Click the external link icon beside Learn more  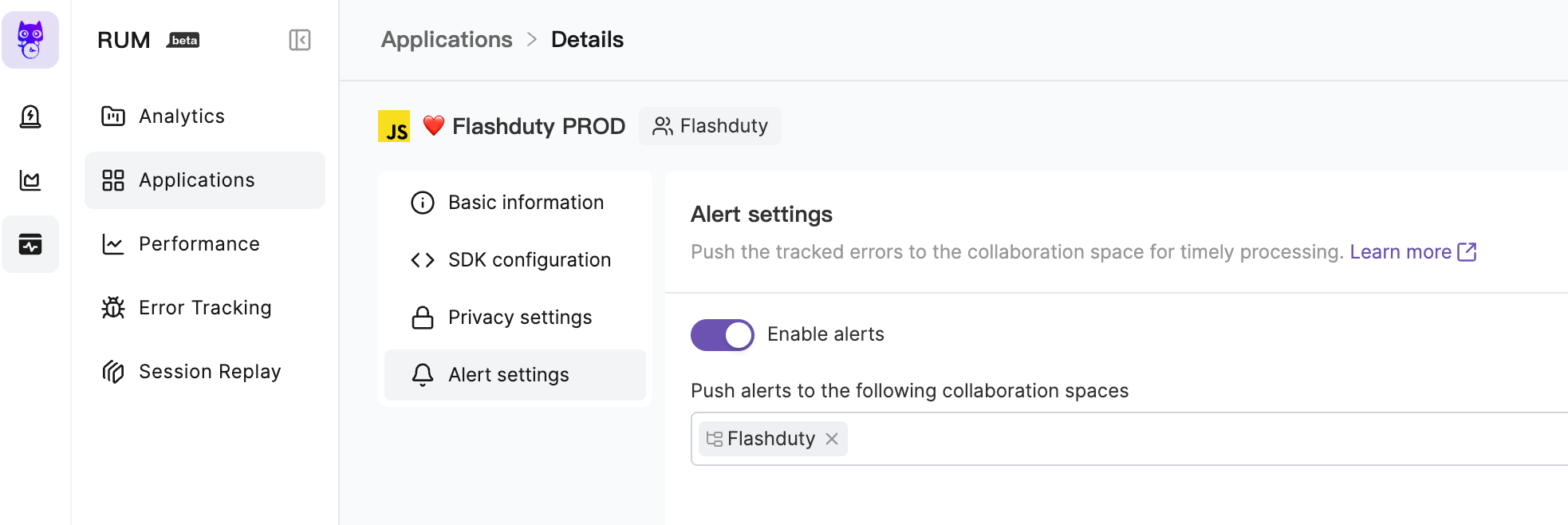[x=1467, y=252]
